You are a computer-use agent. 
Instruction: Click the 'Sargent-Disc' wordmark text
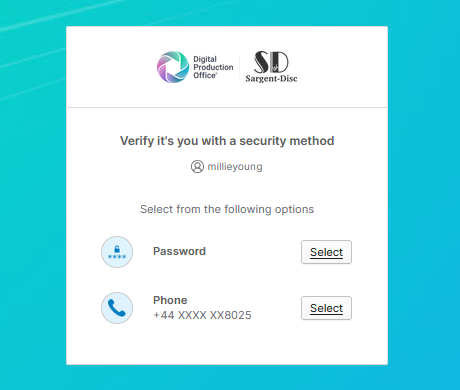271,79
